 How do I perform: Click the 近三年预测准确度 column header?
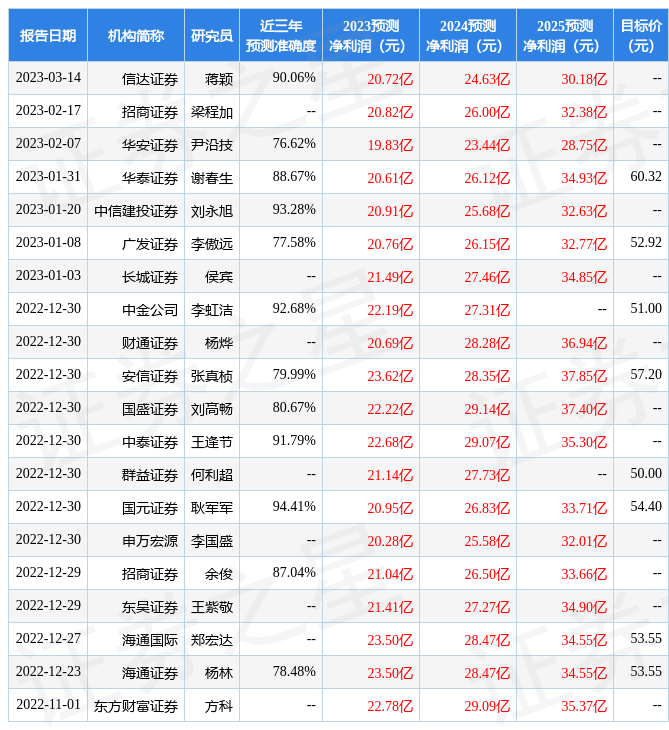(x=281, y=35)
